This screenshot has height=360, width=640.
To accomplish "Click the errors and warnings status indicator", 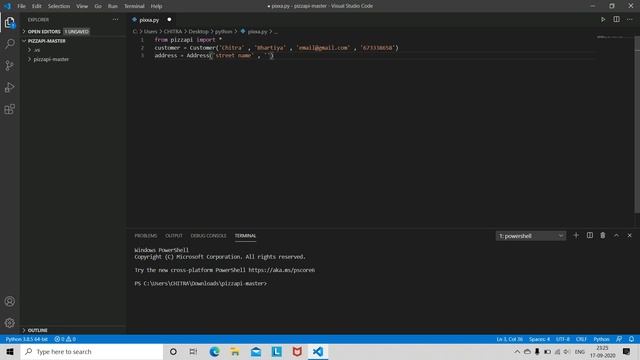I will 65,339.
